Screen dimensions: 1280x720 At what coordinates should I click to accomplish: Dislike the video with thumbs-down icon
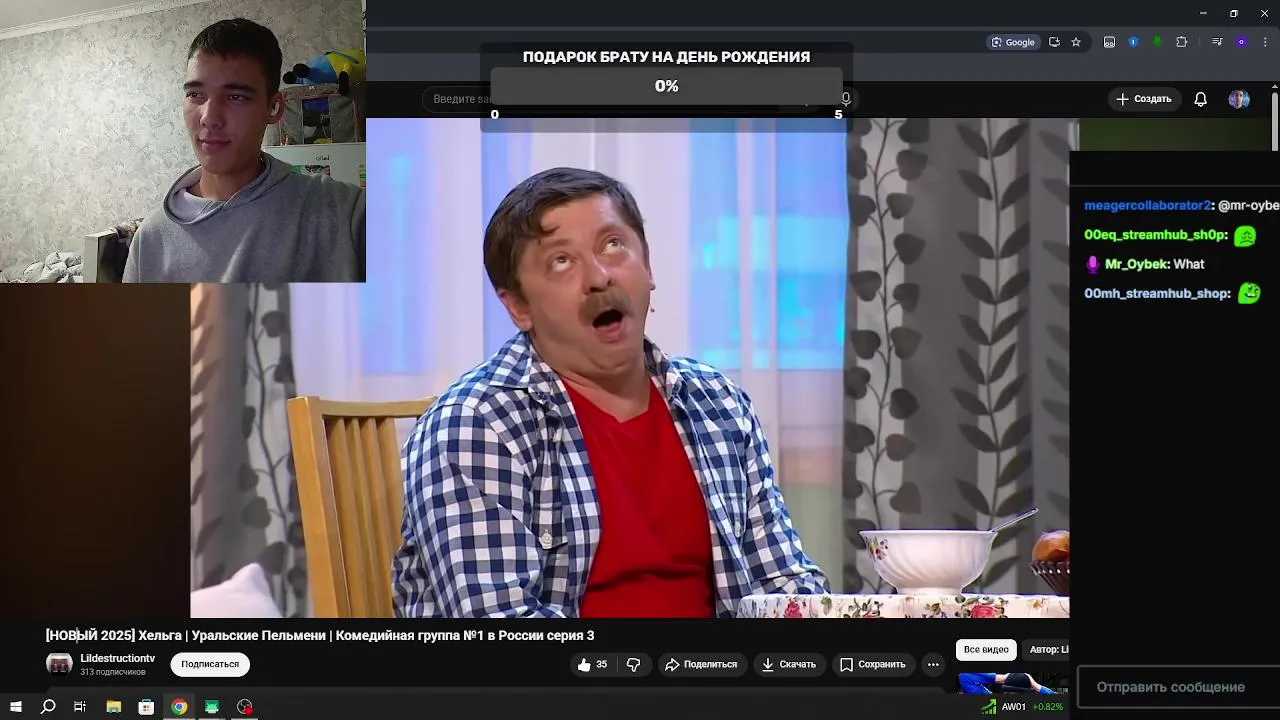[x=633, y=664]
